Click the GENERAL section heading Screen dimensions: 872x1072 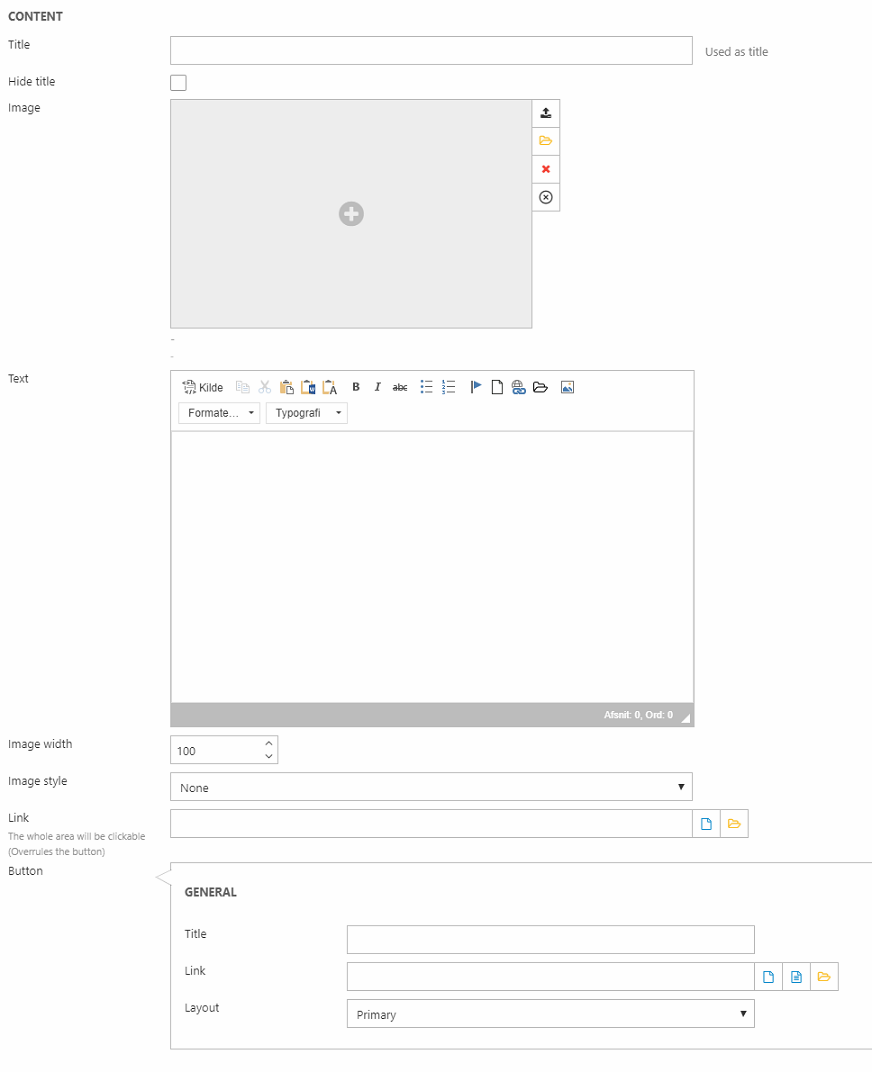211,892
